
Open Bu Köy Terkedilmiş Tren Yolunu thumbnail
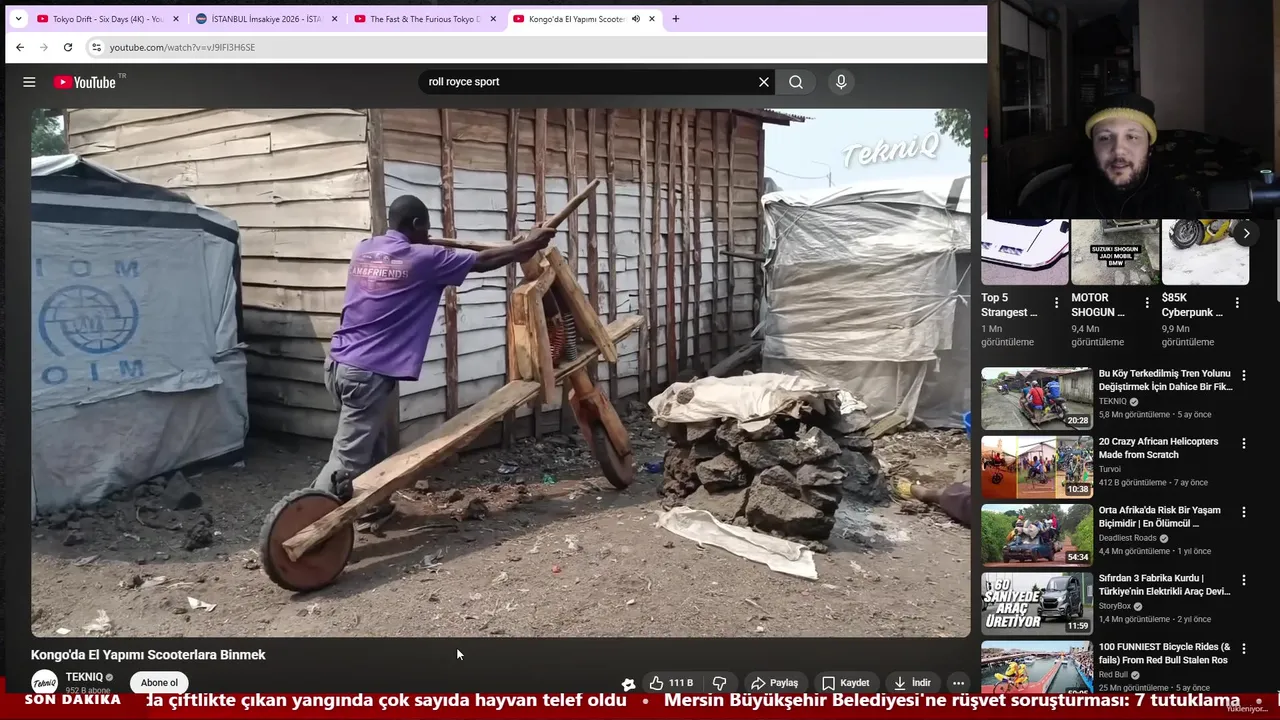click(x=1037, y=398)
